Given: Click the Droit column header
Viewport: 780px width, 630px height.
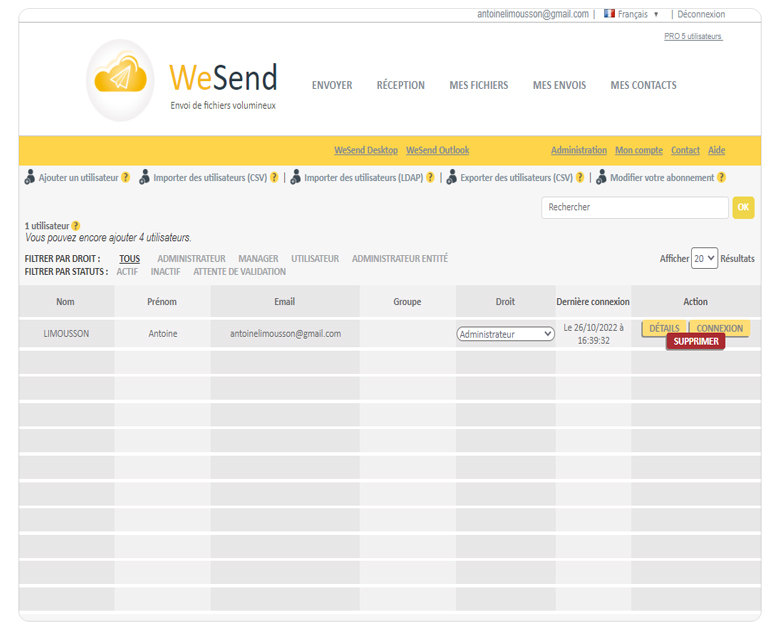Looking at the screenshot, I should click(x=505, y=302).
